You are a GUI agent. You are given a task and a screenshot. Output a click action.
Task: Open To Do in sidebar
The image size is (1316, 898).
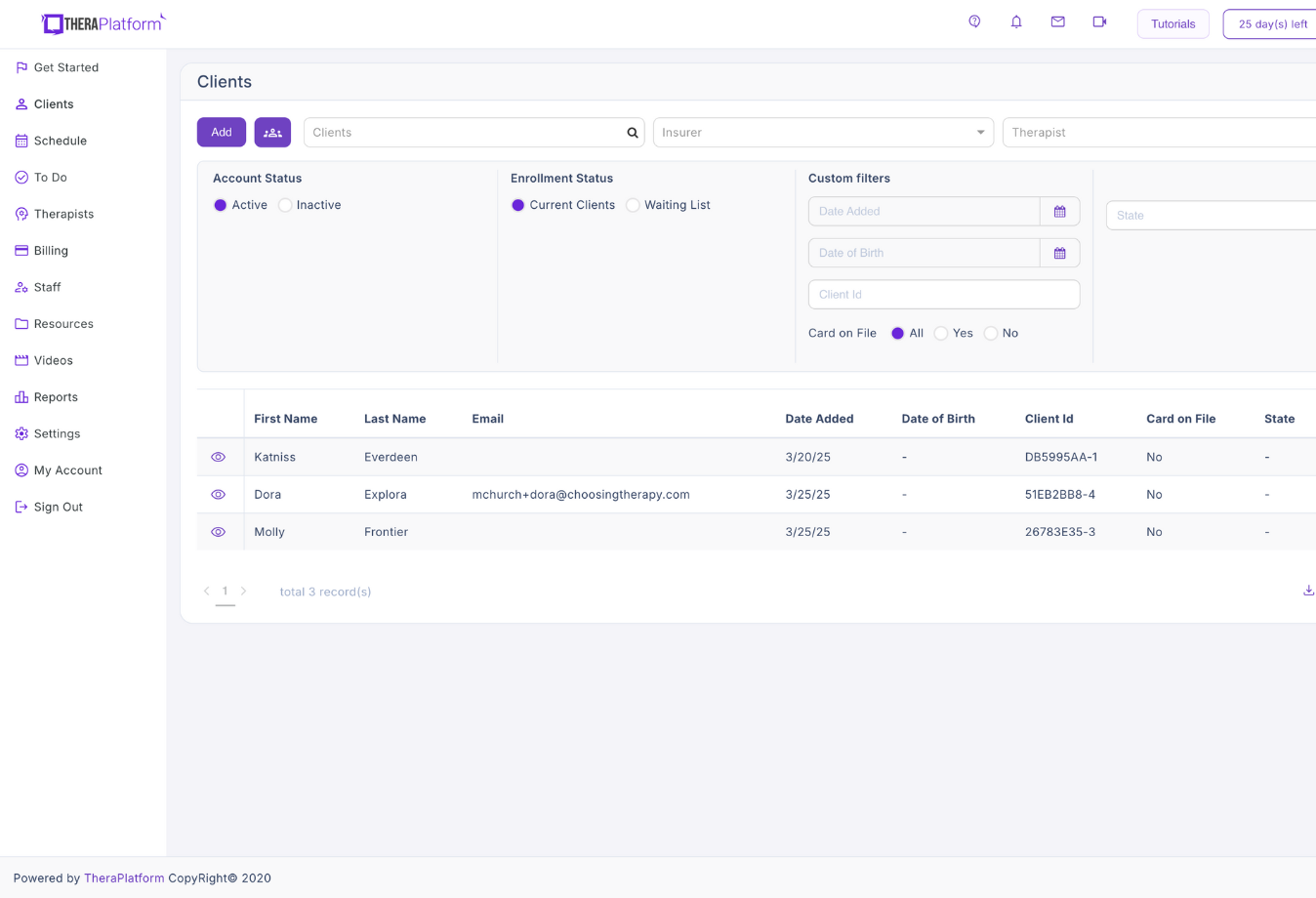pos(41,178)
